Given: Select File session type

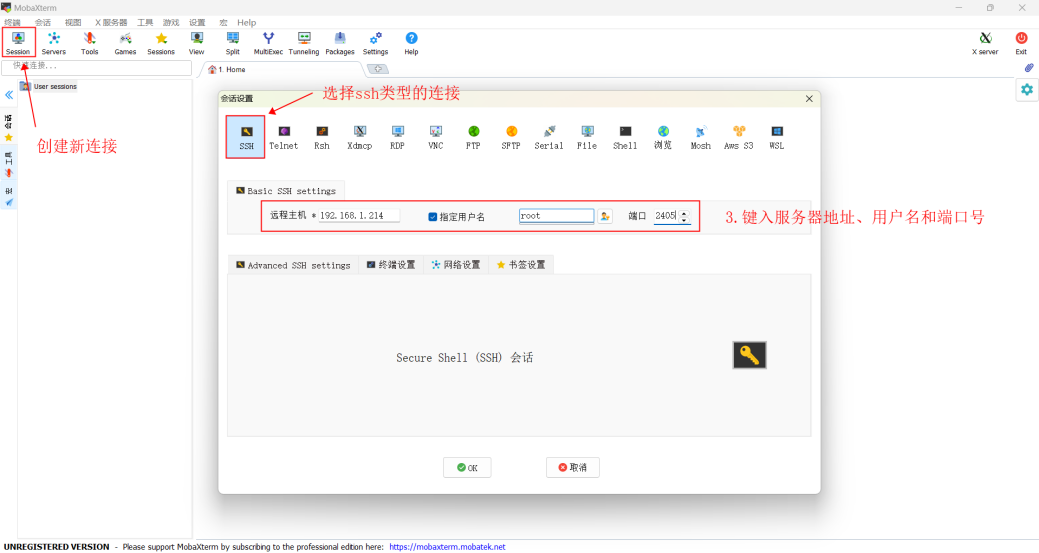Looking at the screenshot, I should tap(587, 138).
